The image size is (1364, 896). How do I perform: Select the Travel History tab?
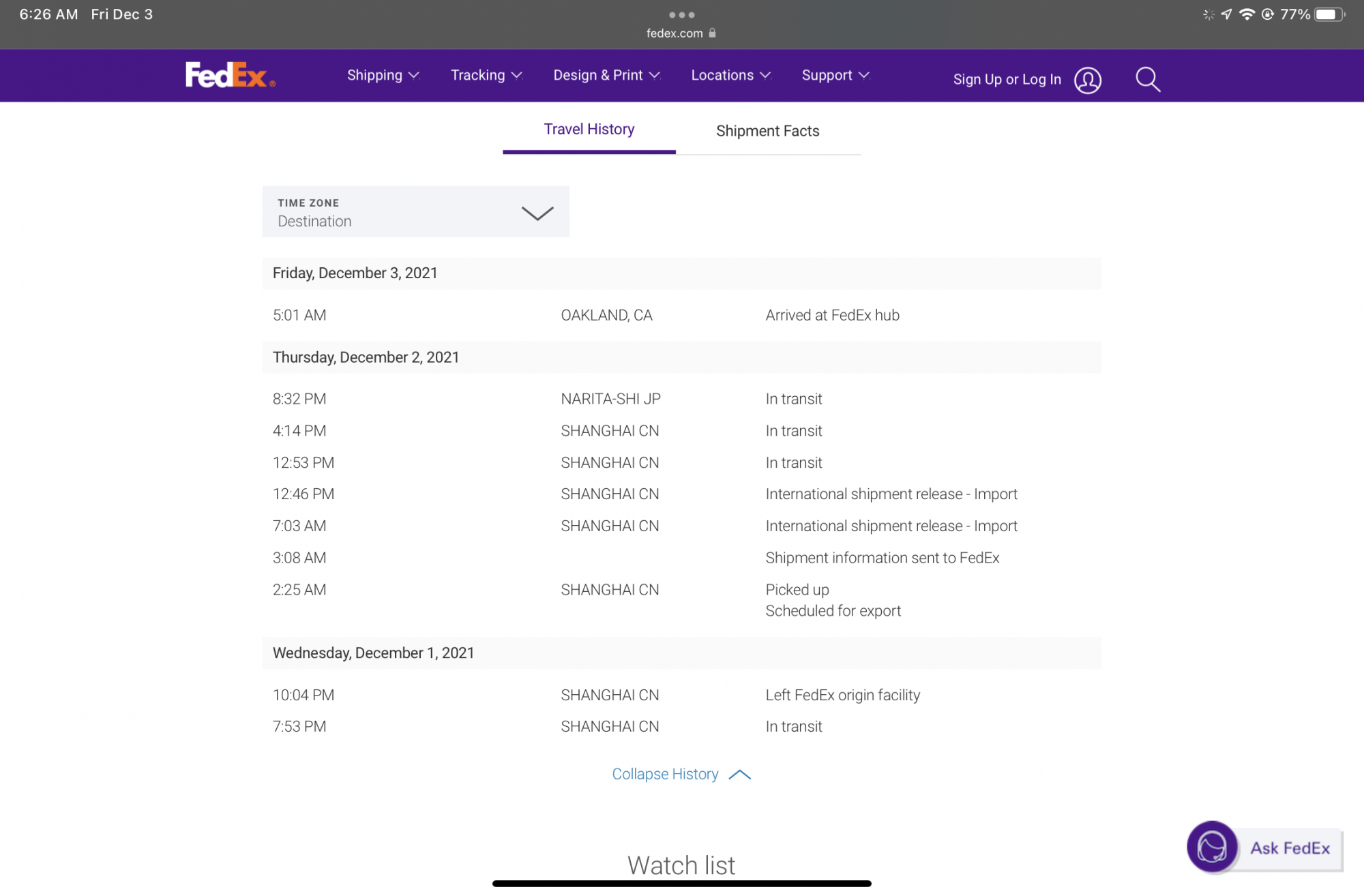(x=589, y=130)
